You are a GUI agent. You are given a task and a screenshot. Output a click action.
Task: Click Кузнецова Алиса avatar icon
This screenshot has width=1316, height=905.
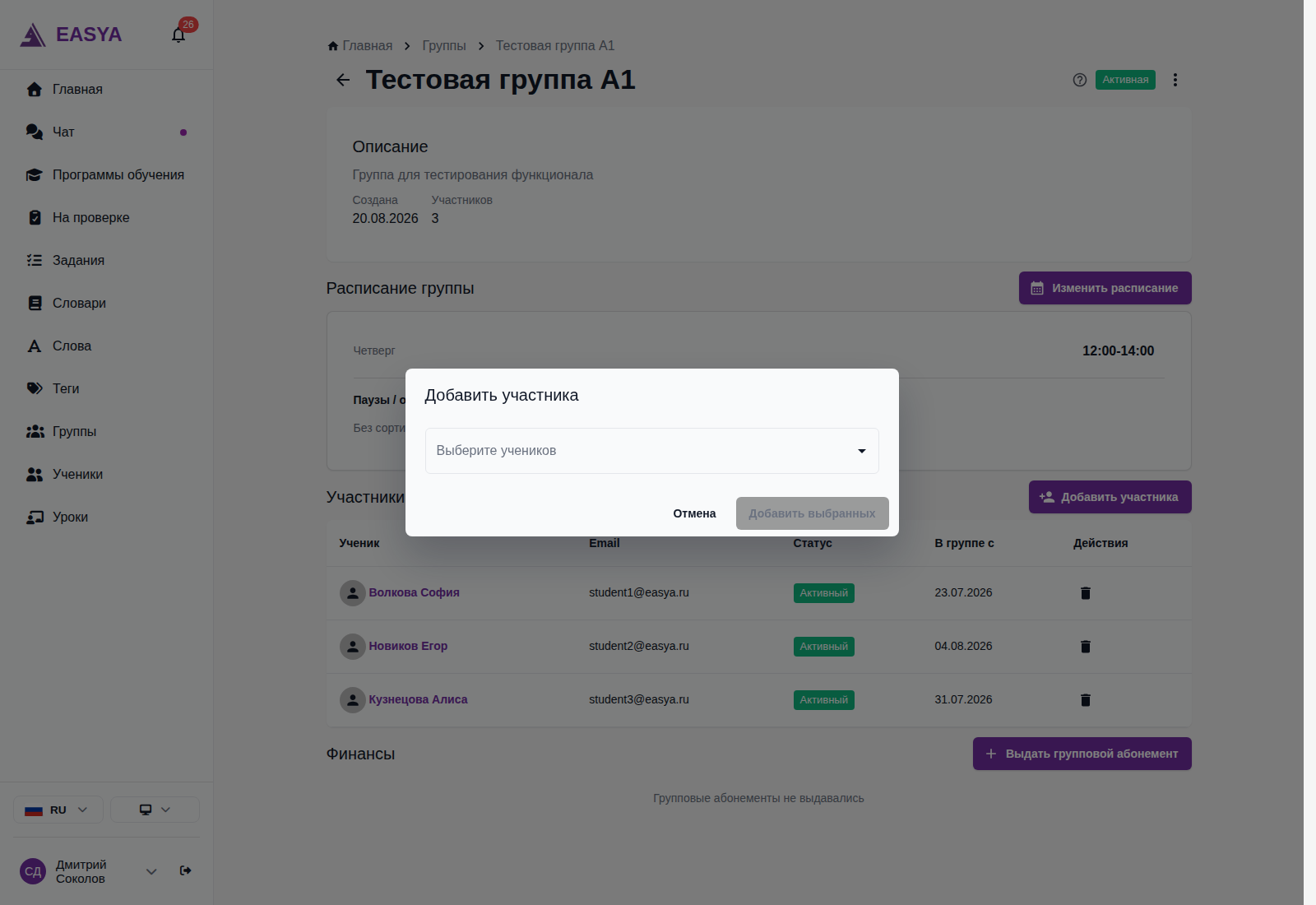353,700
